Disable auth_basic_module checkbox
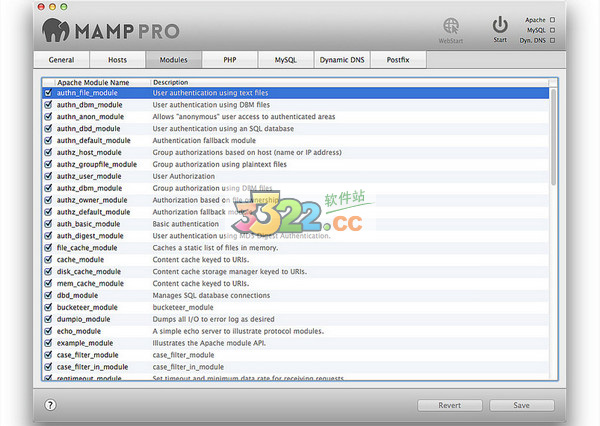This screenshot has width=600, height=426. pos(48,224)
